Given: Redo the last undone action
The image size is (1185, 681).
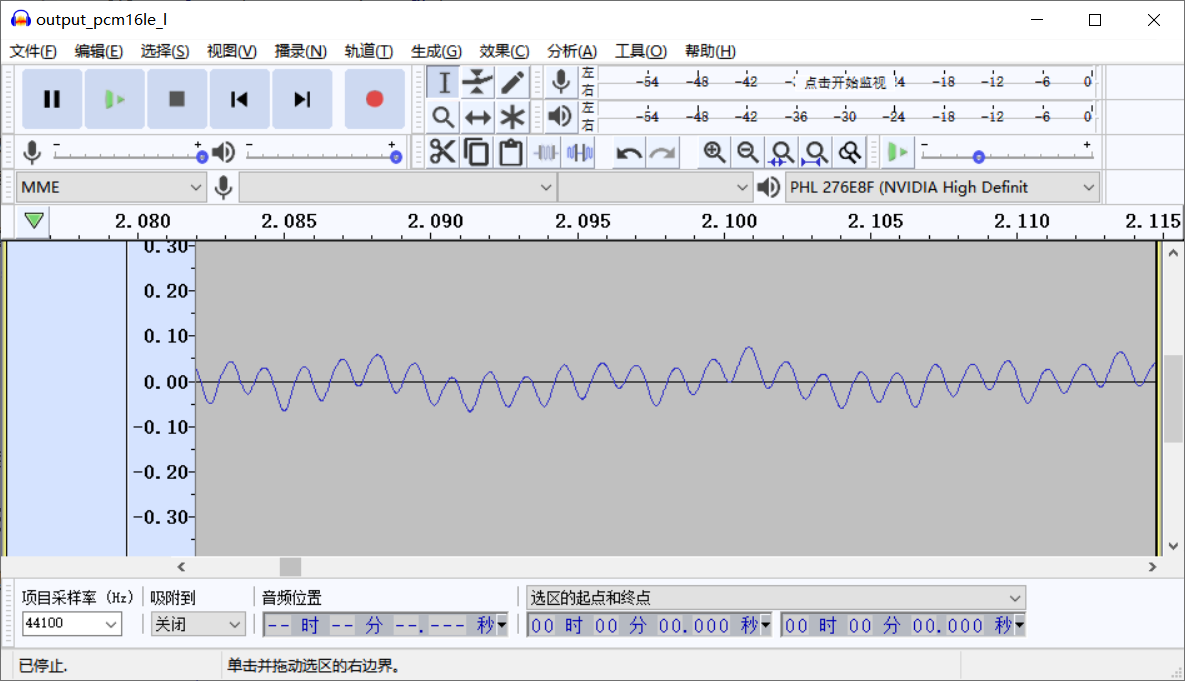Looking at the screenshot, I should (663, 153).
